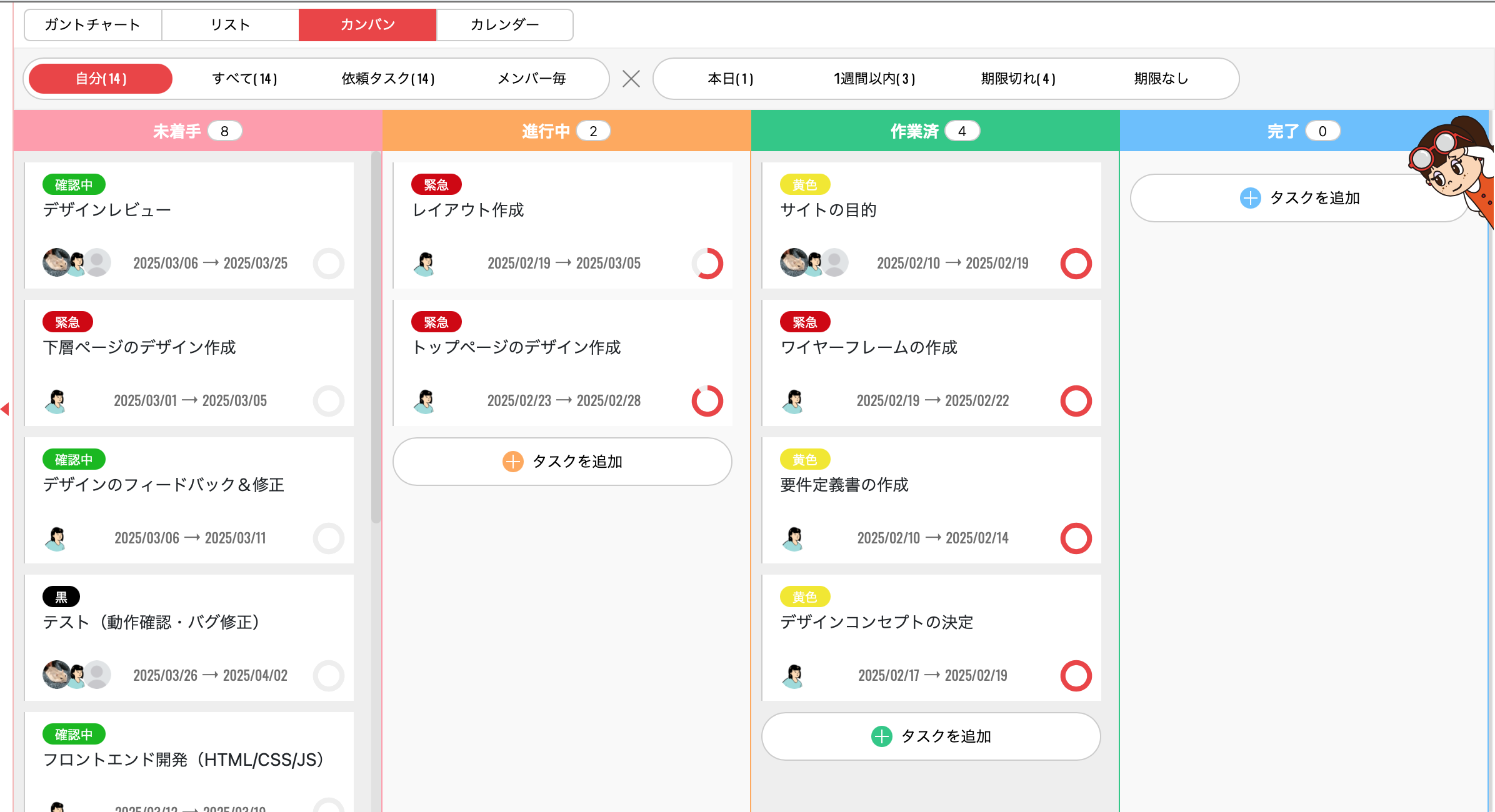The width and height of the screenshot is (1495, 812).
Task: Switch to ガントチャート view tab
Action: [92, 25]
